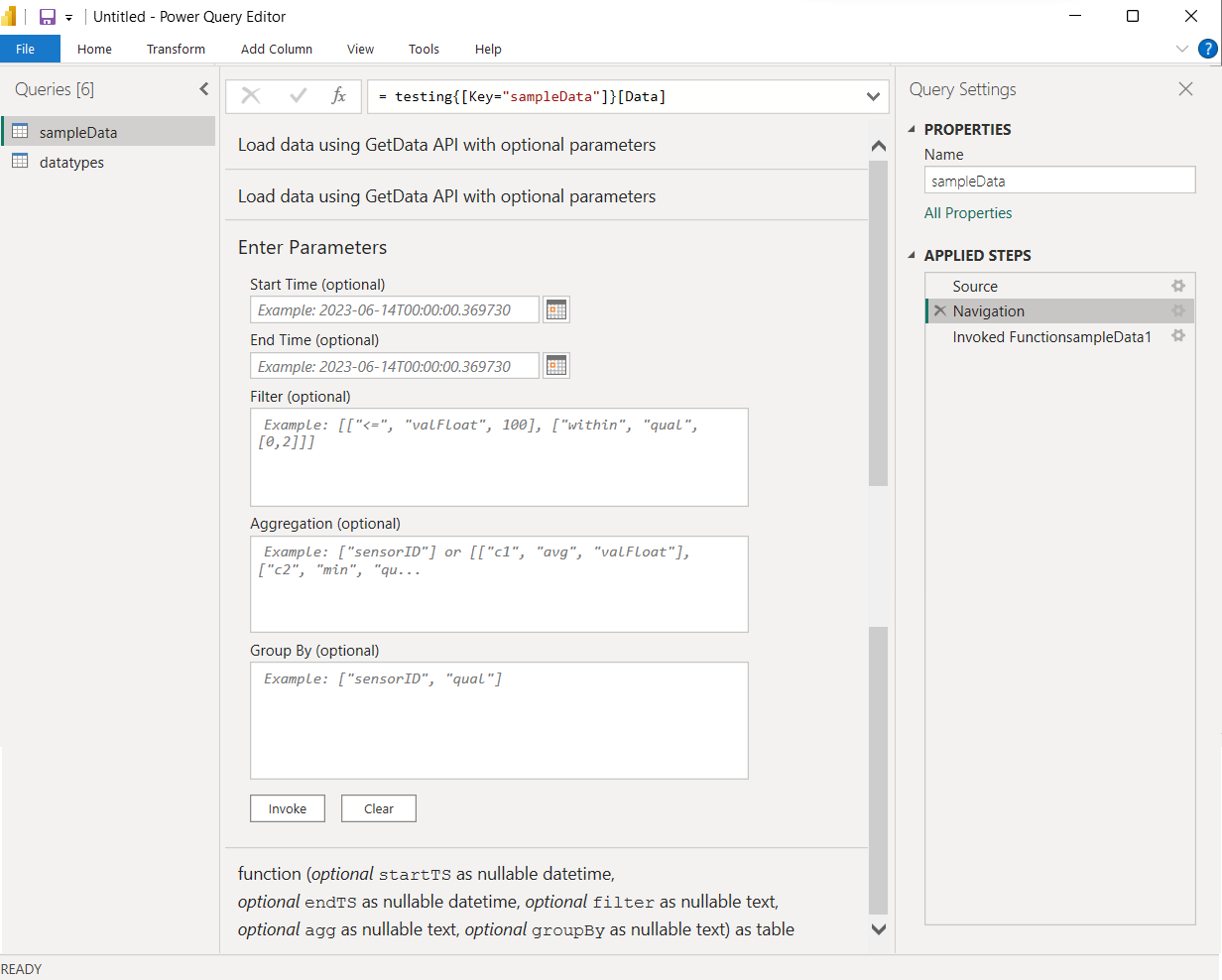Open Power BI Help with the question mark icon

pyautogui.click(x=1208, y=49)
